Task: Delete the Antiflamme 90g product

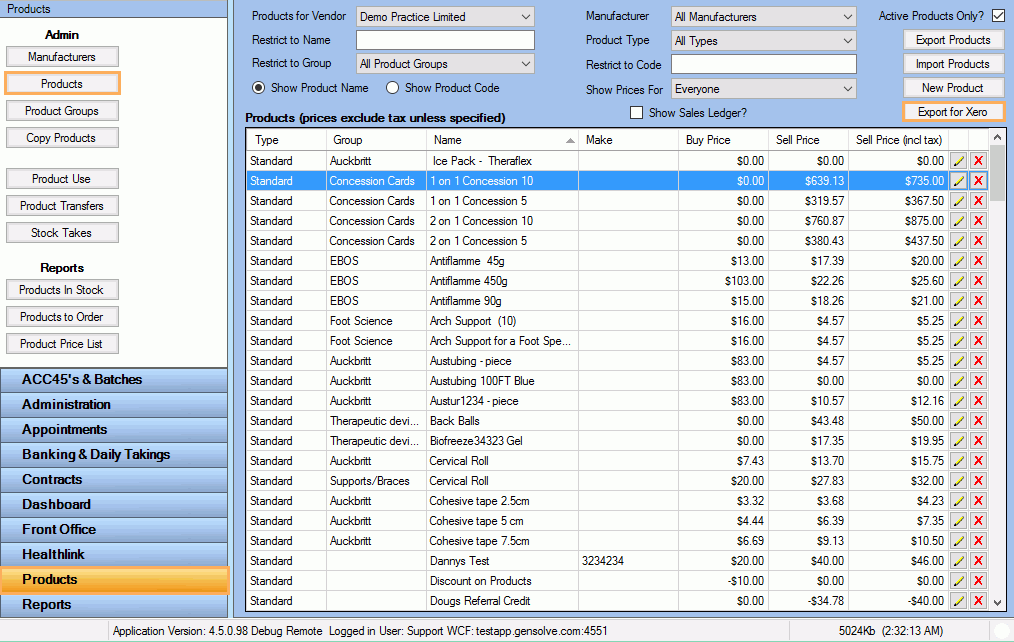Action: (x=978, y=301)
